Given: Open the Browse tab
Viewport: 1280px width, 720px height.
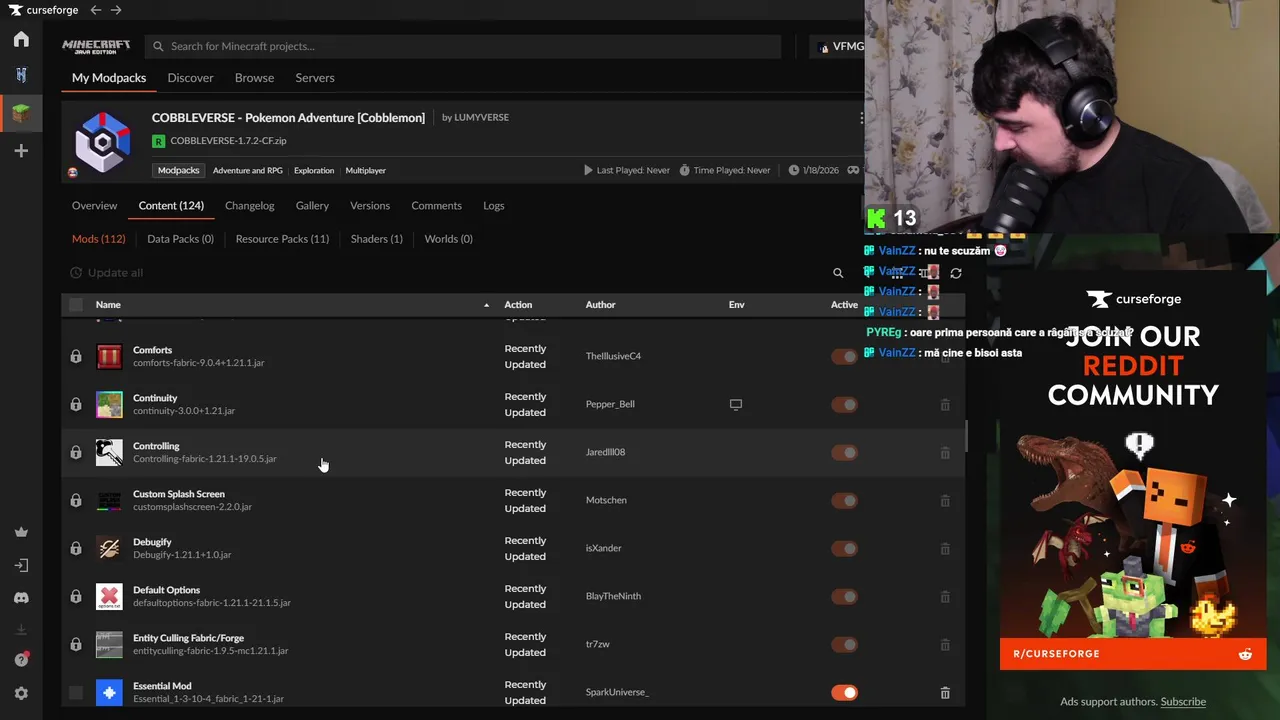Looking at the screenshot, I should pyautogui.click(x=254, y=78).
